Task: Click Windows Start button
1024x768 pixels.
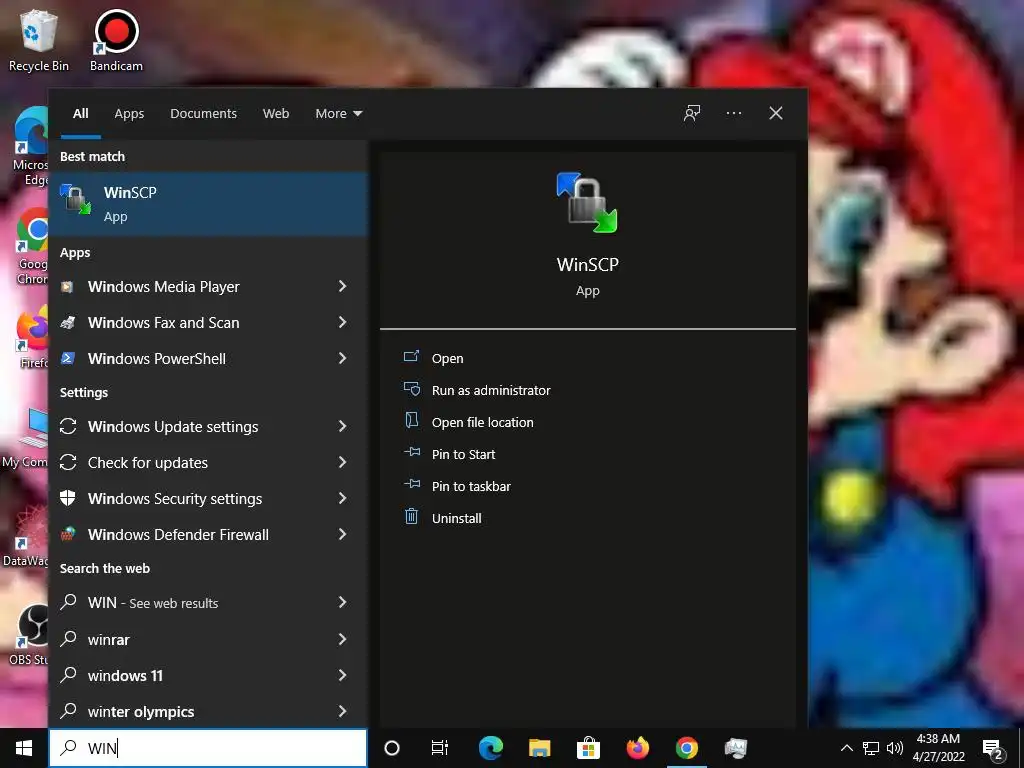Action: 24,748
